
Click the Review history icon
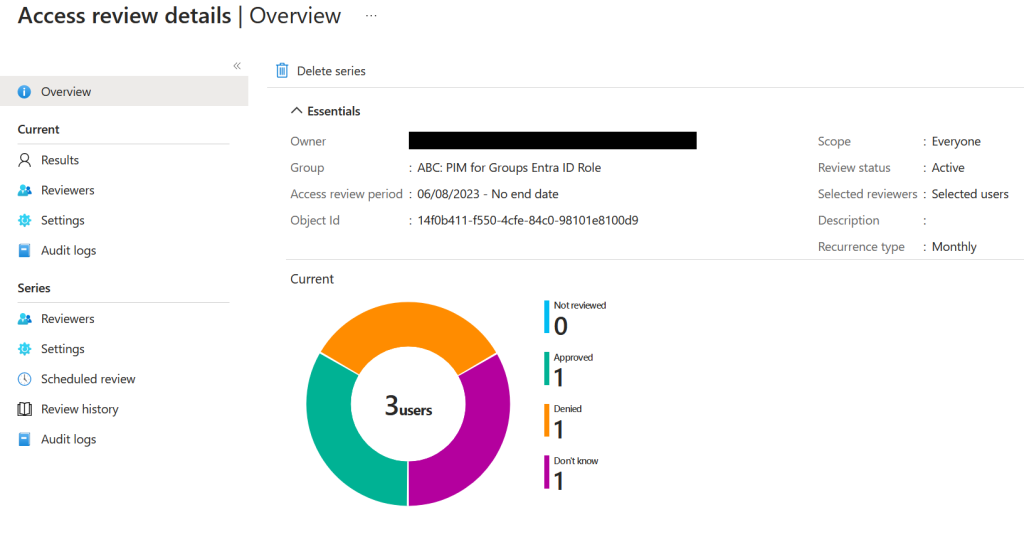(x=25, y=409)
